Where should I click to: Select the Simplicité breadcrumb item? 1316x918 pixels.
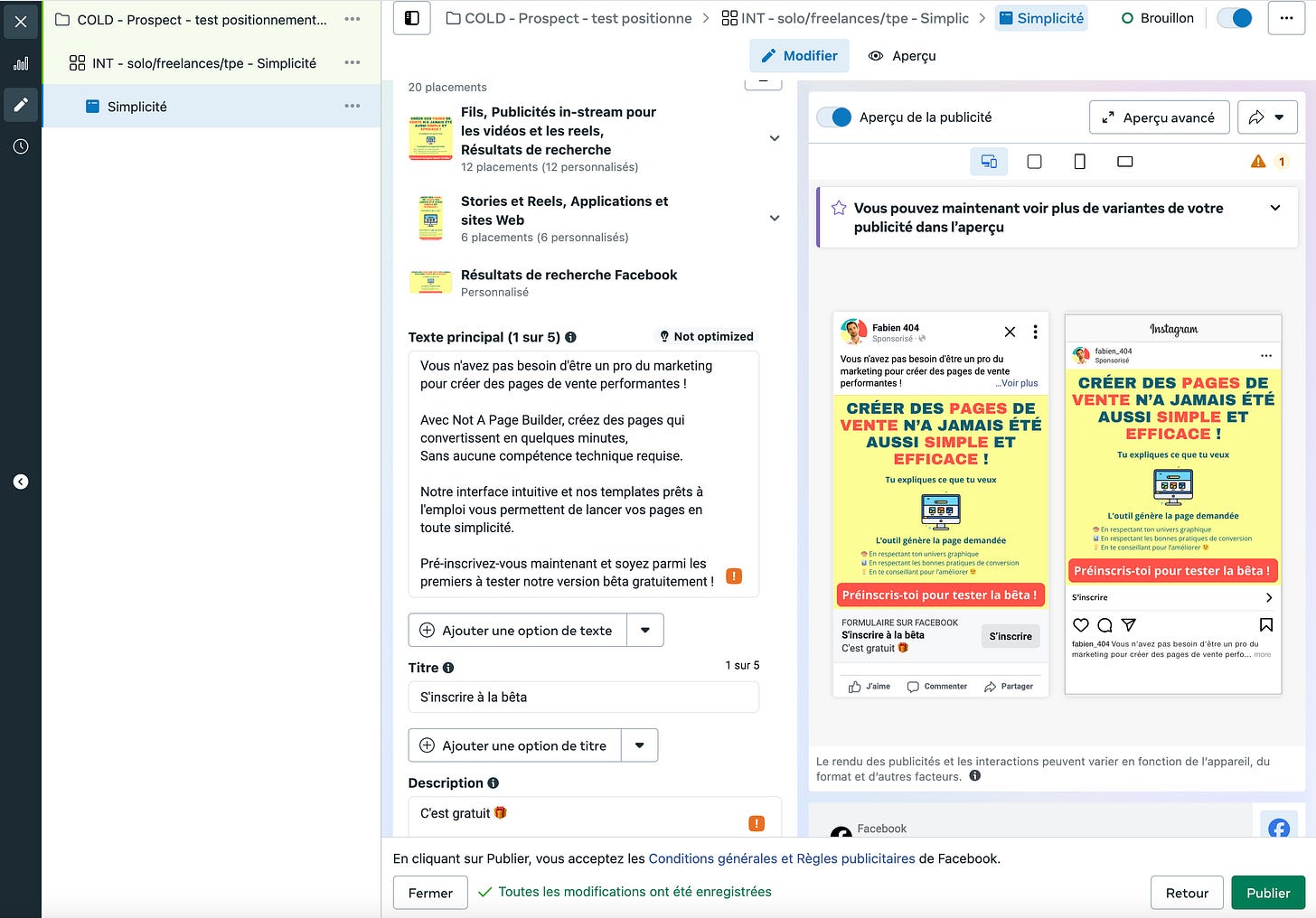(1041, 18)
